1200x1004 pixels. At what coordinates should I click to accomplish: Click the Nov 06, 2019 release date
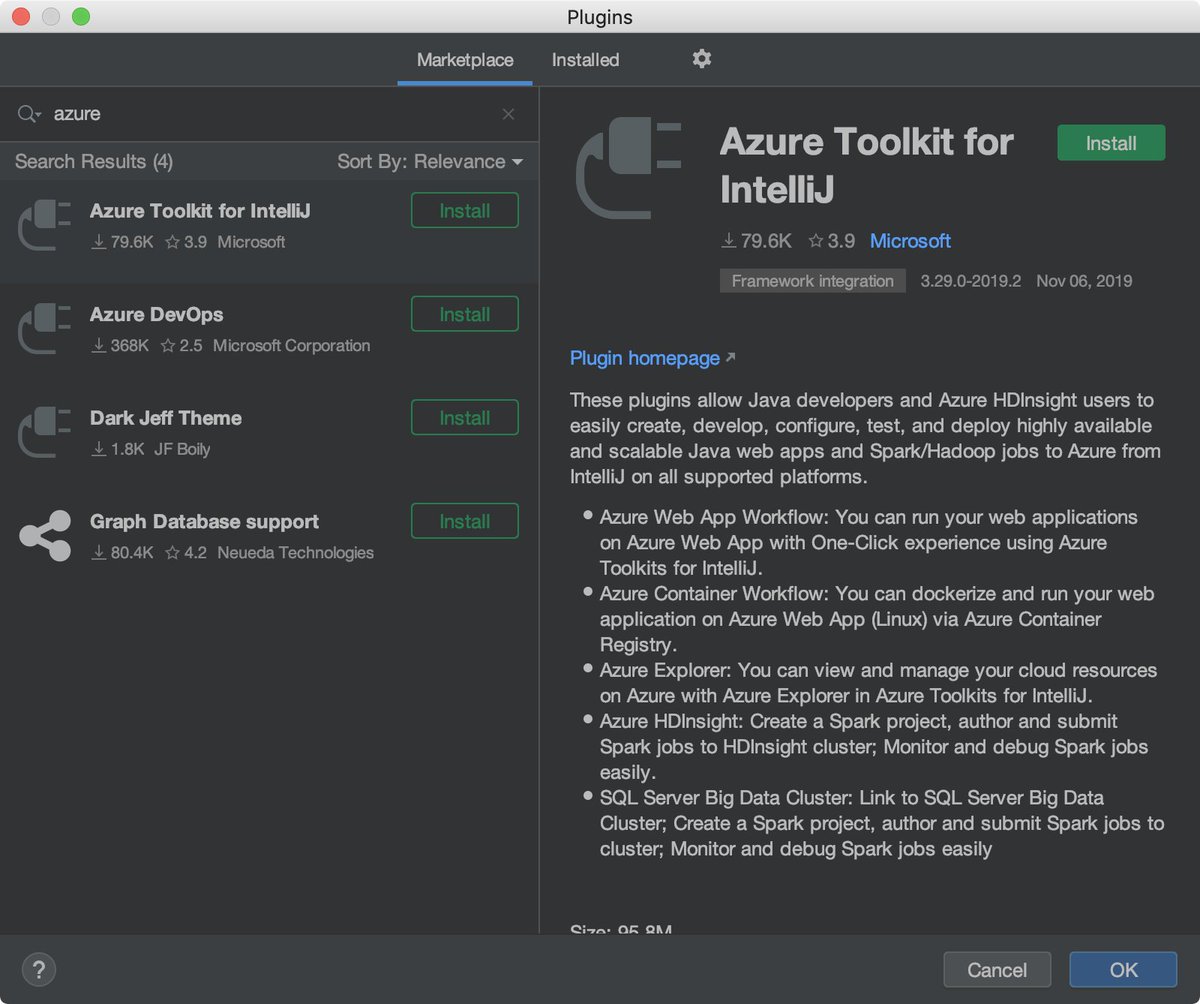tap(1084, 281)
